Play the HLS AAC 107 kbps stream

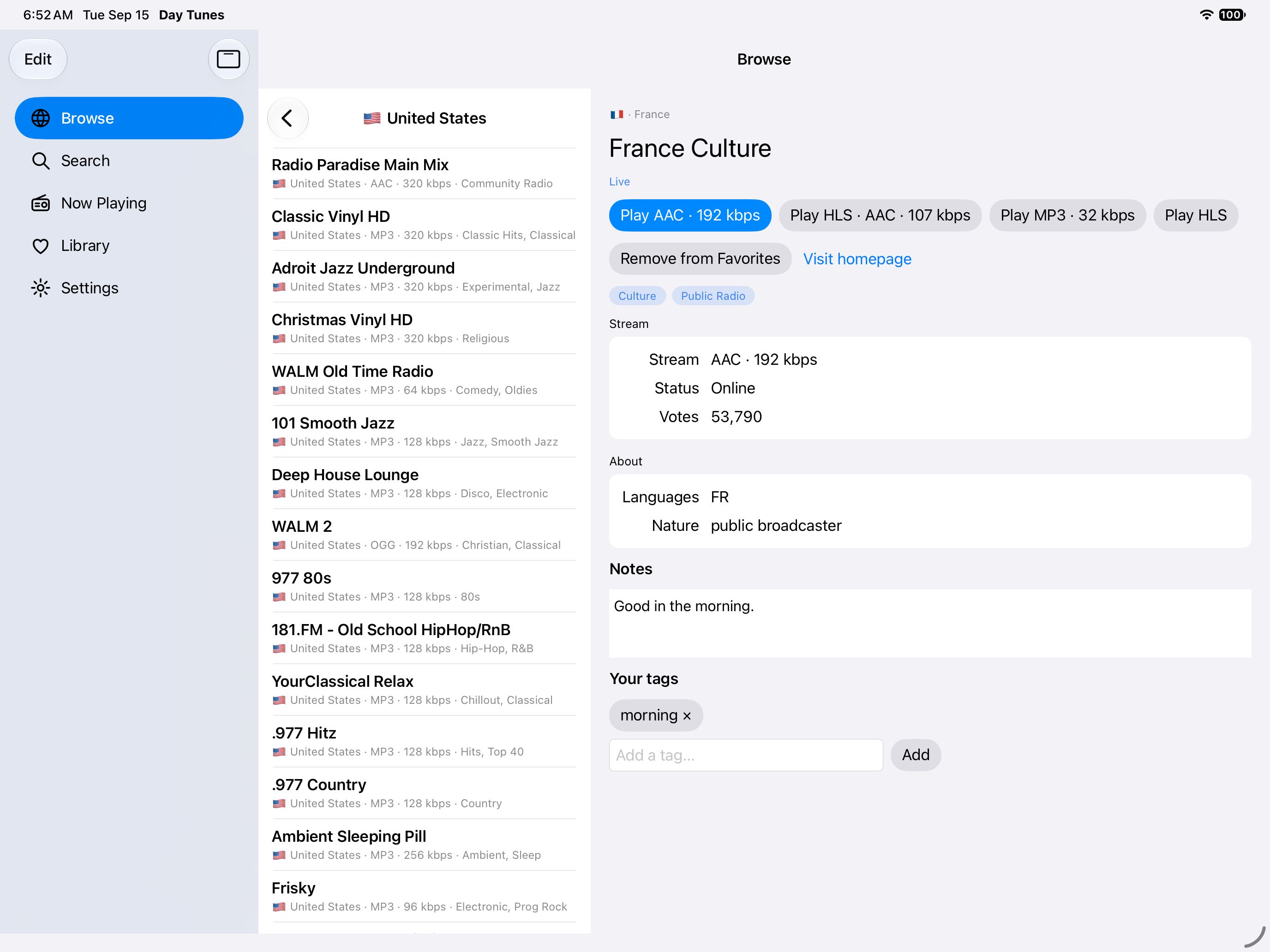(x=880, y=215)
